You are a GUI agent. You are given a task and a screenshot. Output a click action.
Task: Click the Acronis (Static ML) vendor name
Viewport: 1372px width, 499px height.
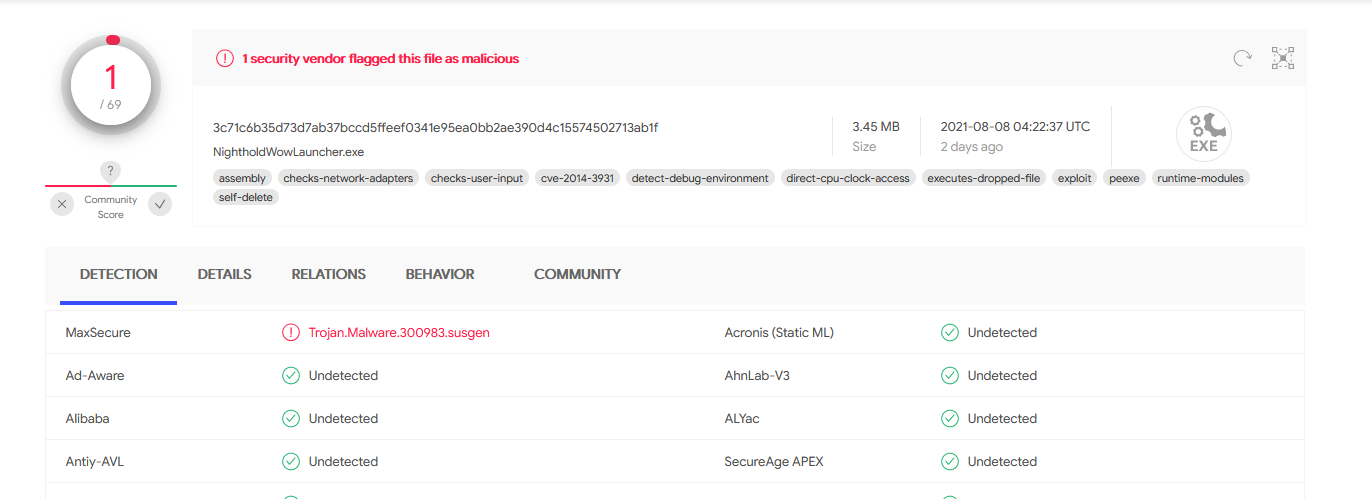pos(779,333)
